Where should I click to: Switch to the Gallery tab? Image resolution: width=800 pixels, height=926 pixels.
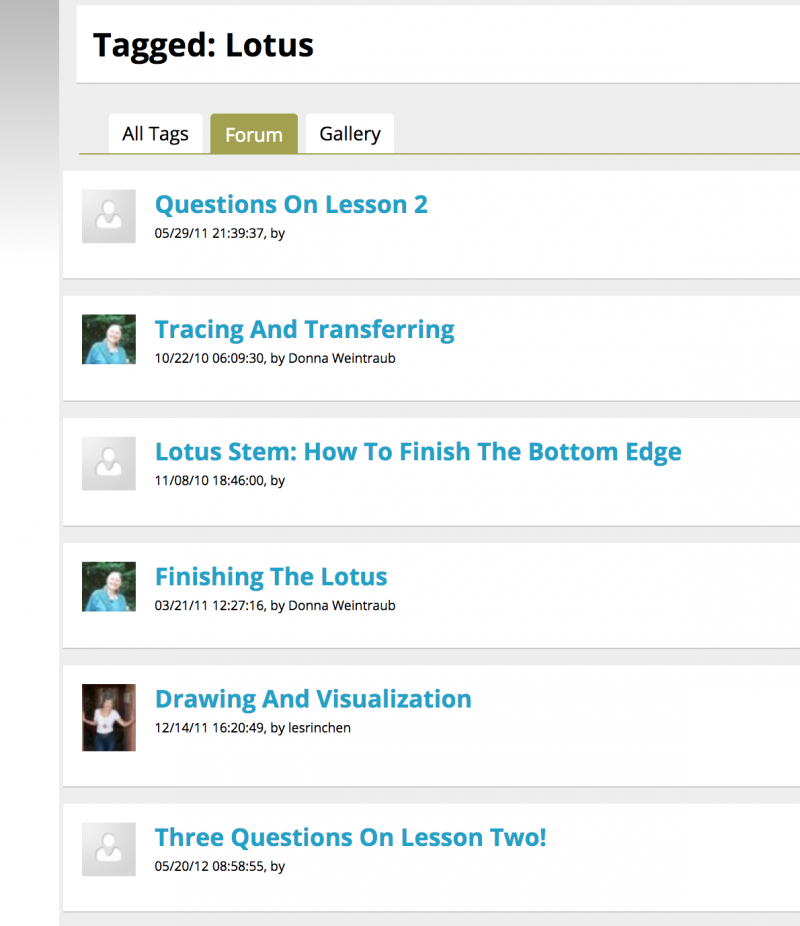tap(350, 134)
